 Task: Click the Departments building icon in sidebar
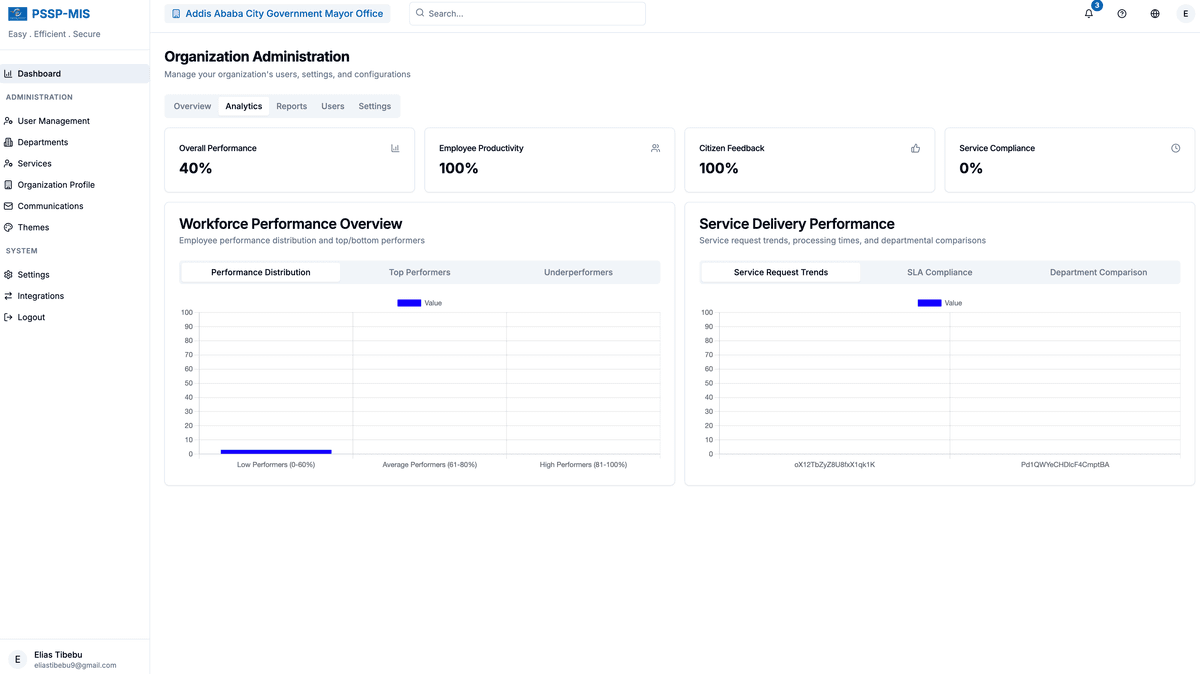tap(11, 142)
